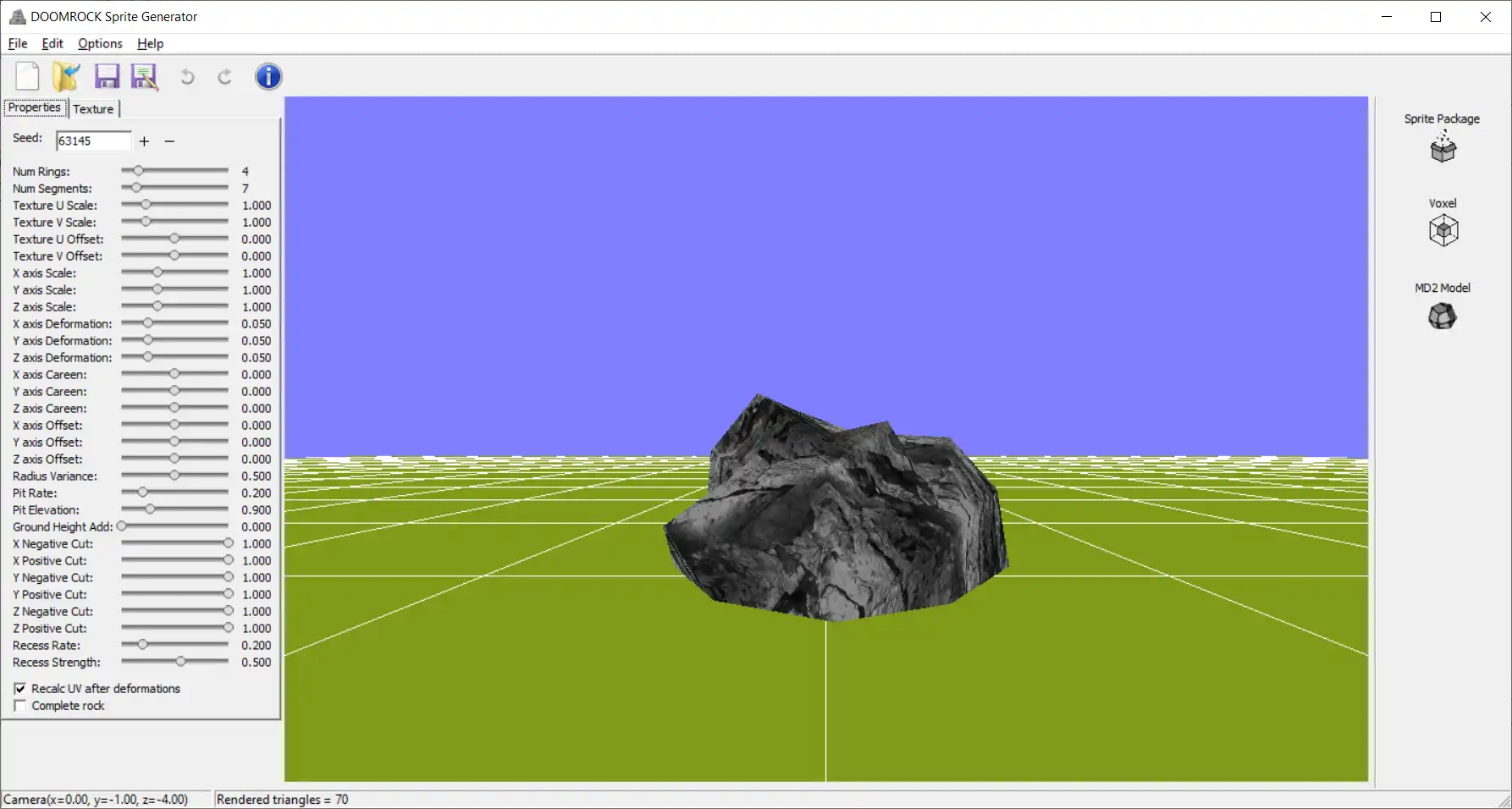Adjust the Num Rings slider
The image size is (1512, 809).
pyautogui.click(x=174, y=171)
